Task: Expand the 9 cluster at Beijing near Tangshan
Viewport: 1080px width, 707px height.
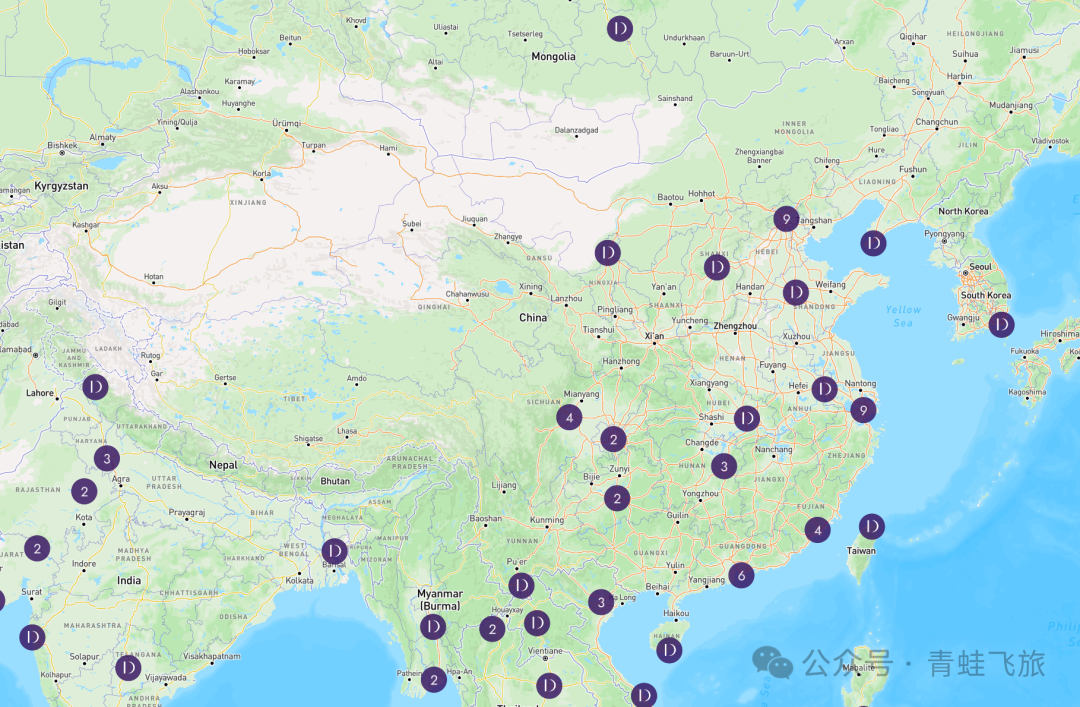Action: (x=786, y=219)
